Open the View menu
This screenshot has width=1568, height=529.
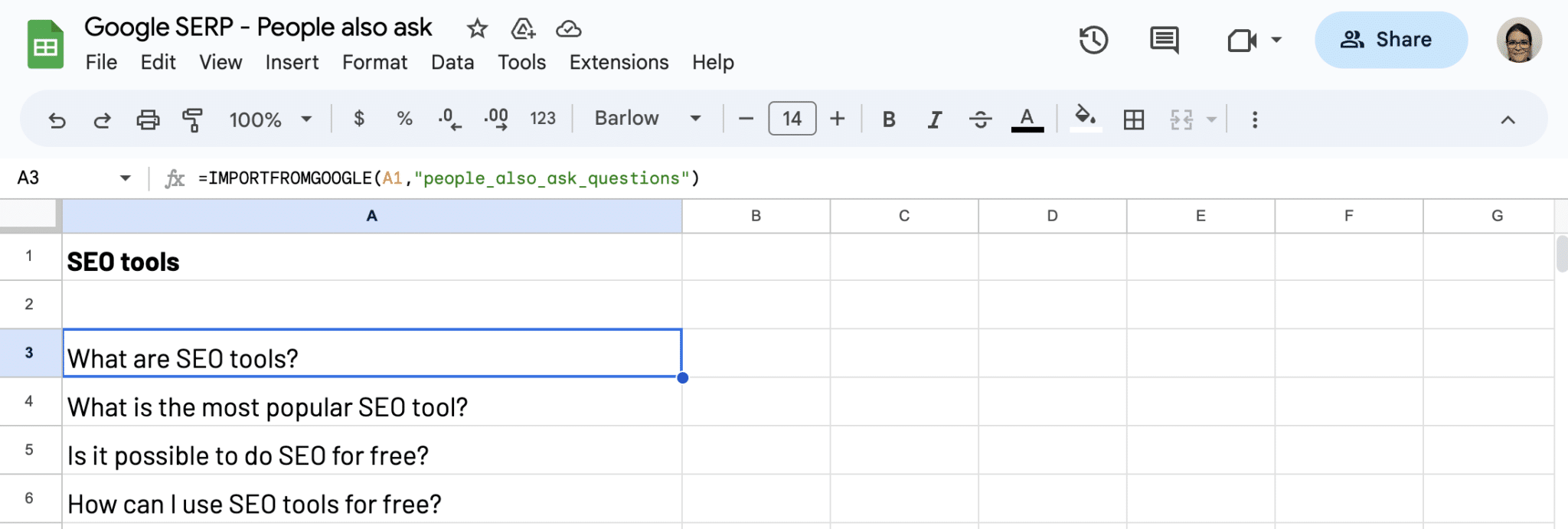point(220,62)
